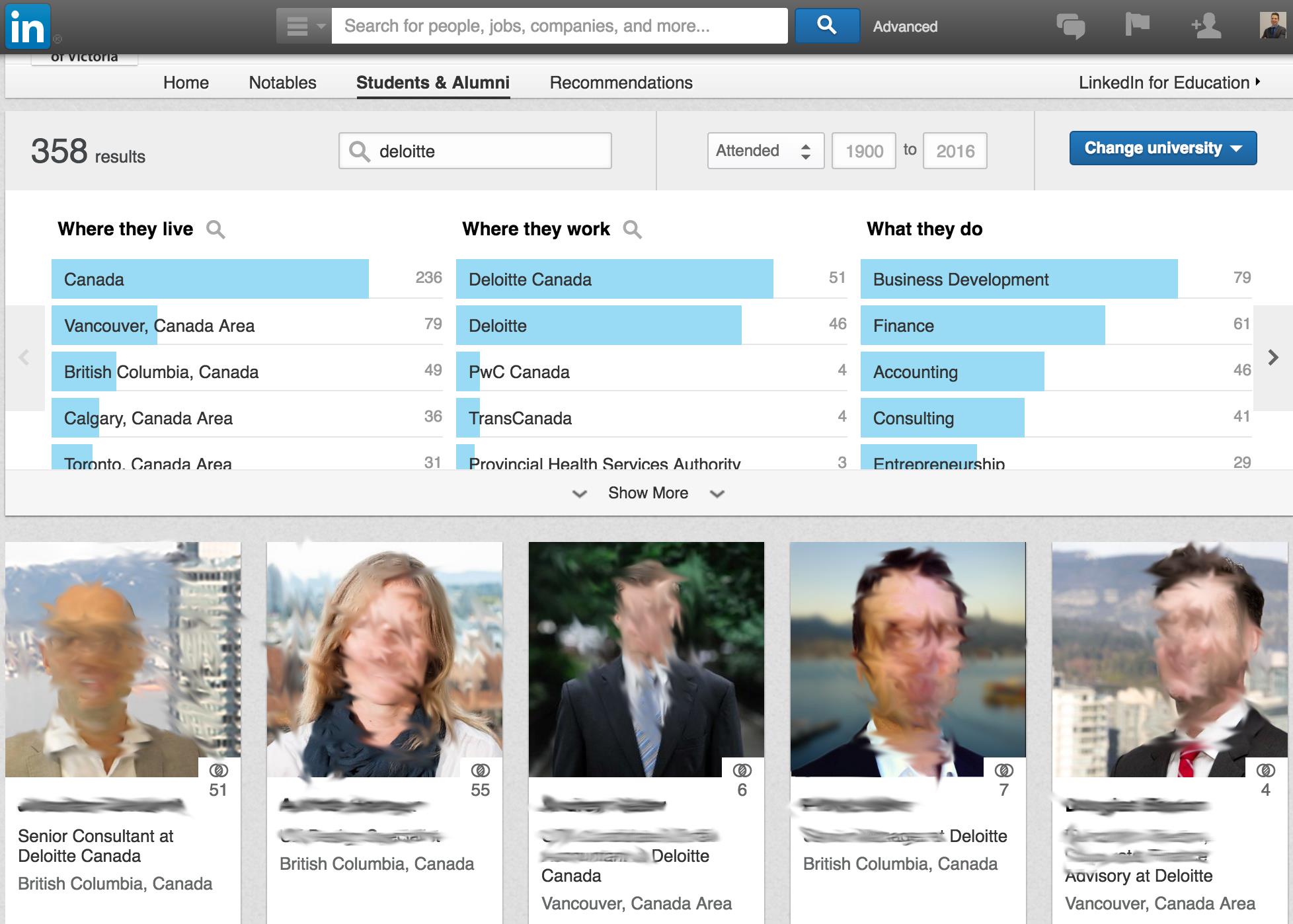The height and width of the screenshot is (924, 1293).
Task: Click the shared connections icon showing 51
Action: 218,771
